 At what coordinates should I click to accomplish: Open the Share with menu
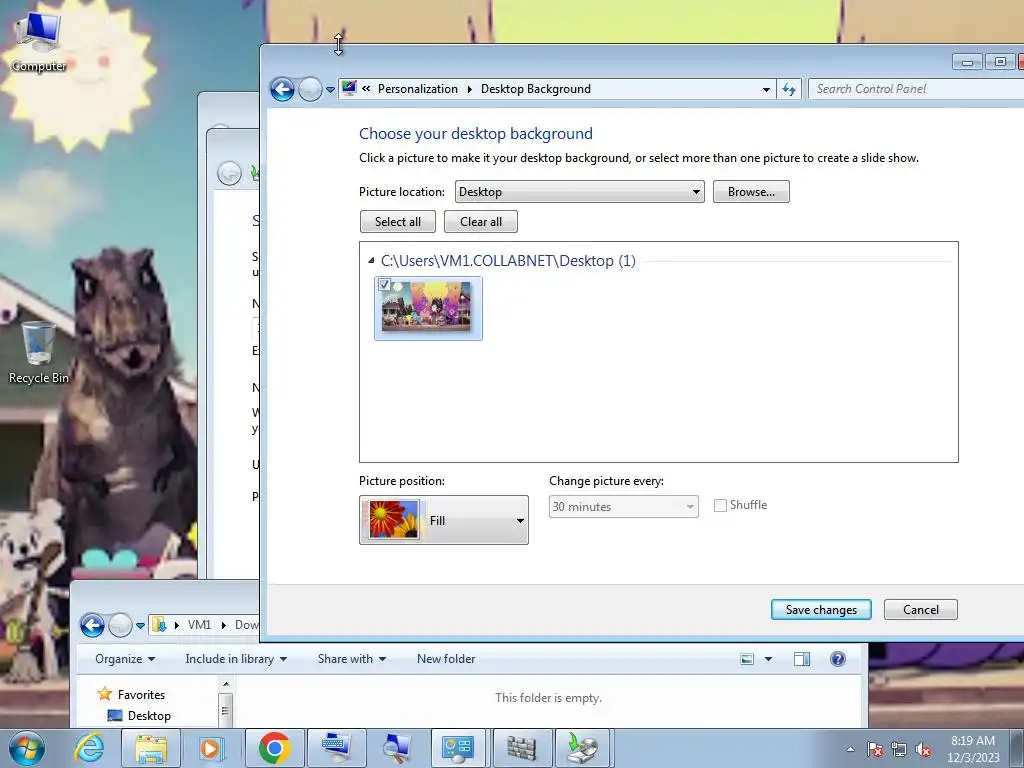pyautogui.click(x=351, y=659)
